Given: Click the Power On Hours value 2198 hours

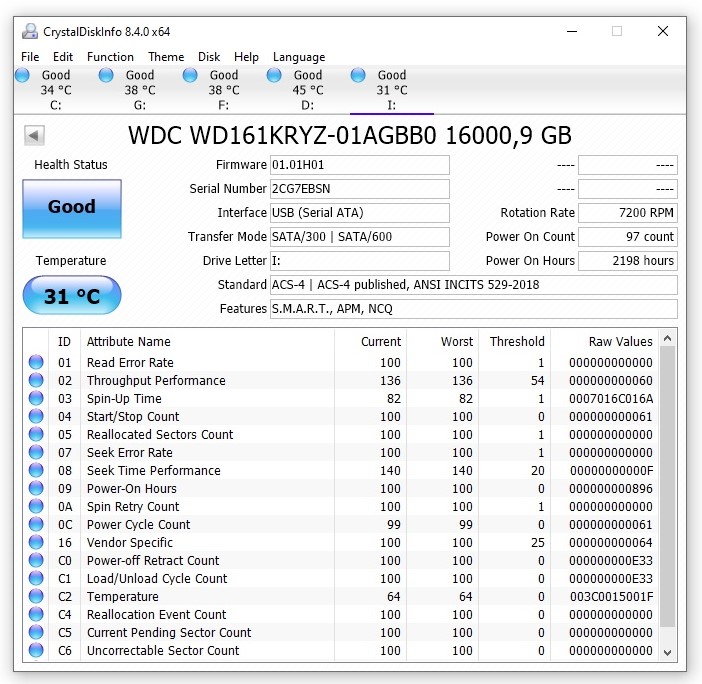Looking at the screenshot, I should click(628, 261).
